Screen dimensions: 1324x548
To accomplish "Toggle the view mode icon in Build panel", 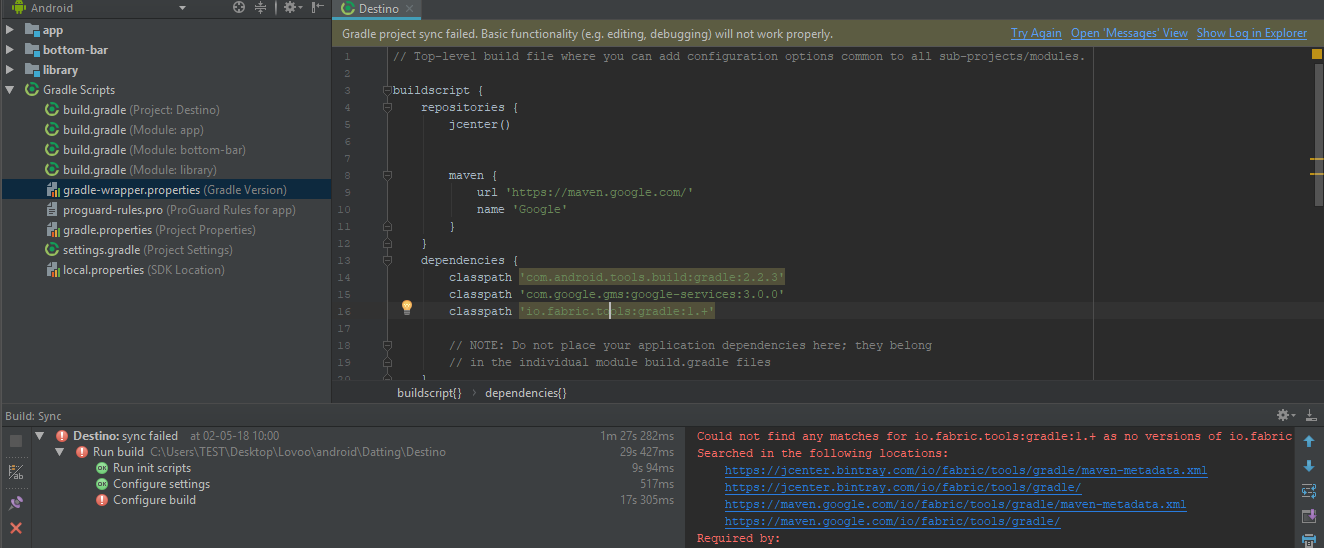I will click(16, 472).
